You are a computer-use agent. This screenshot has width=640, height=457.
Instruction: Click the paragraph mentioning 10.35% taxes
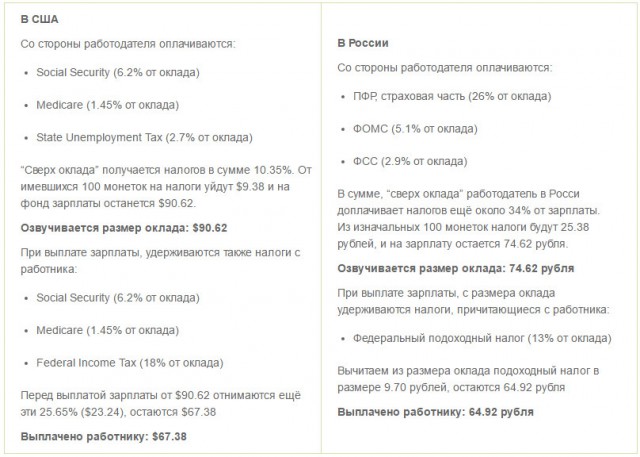tap(166, 186)
